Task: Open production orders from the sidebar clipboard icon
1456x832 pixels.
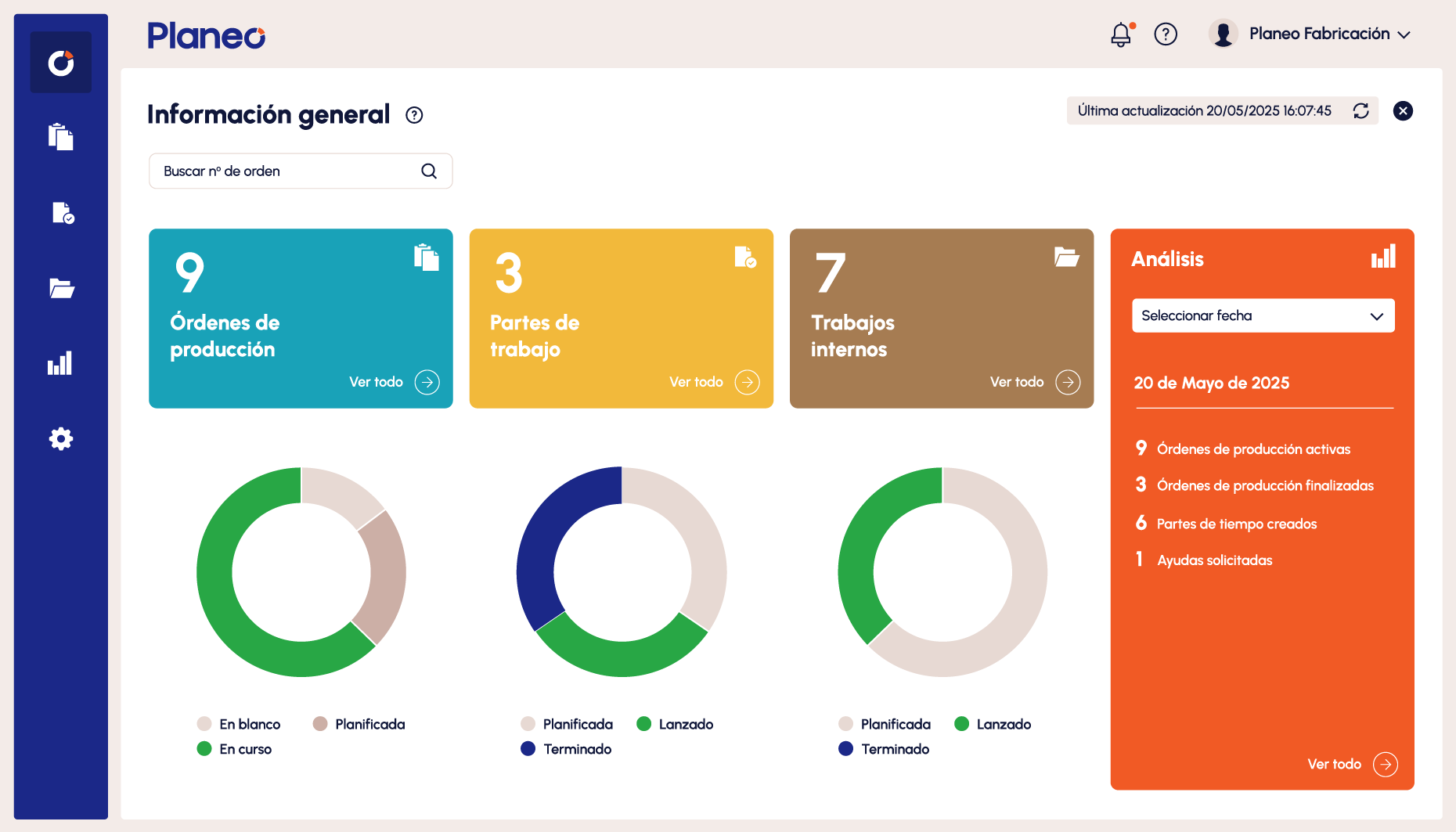Action: pos(61,137)
